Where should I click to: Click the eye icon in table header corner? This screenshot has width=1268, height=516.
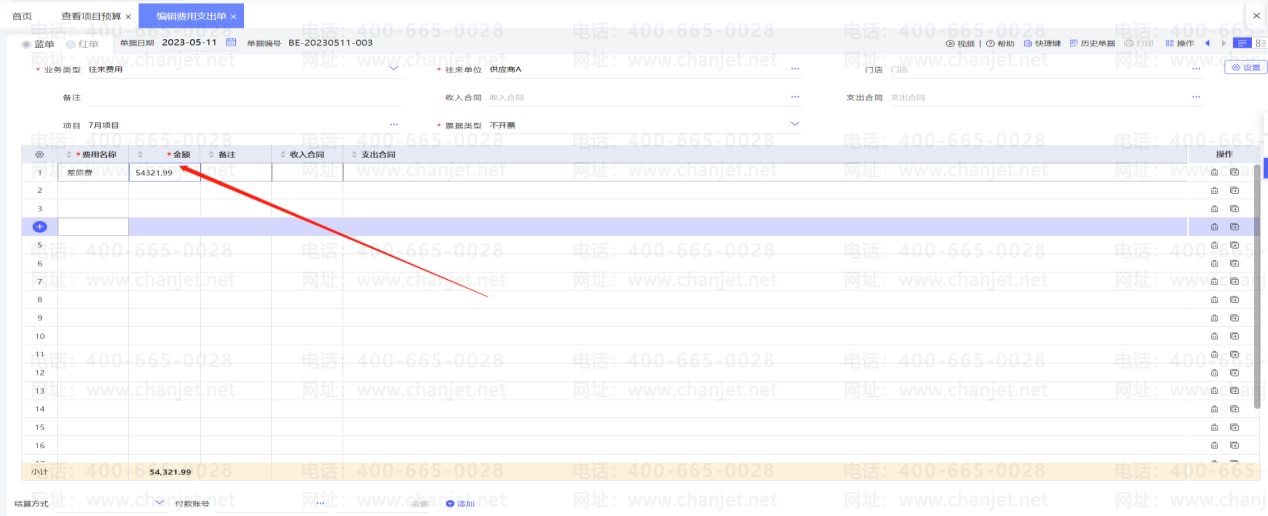tap(39, 154)
